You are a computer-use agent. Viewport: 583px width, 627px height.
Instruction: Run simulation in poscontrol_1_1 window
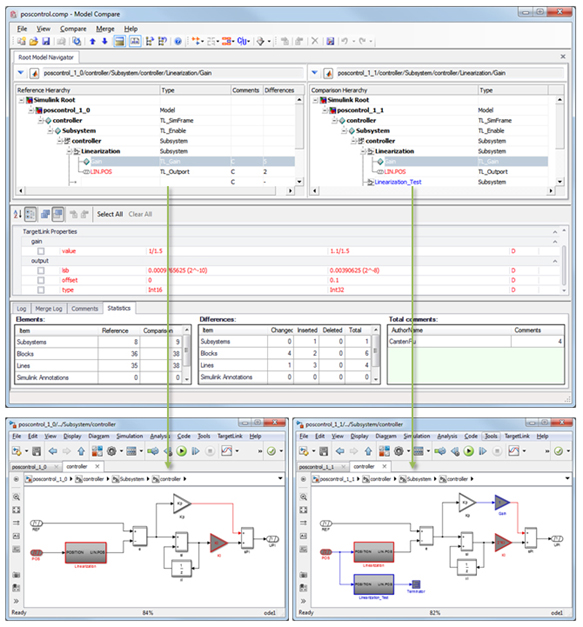point(468,451)
